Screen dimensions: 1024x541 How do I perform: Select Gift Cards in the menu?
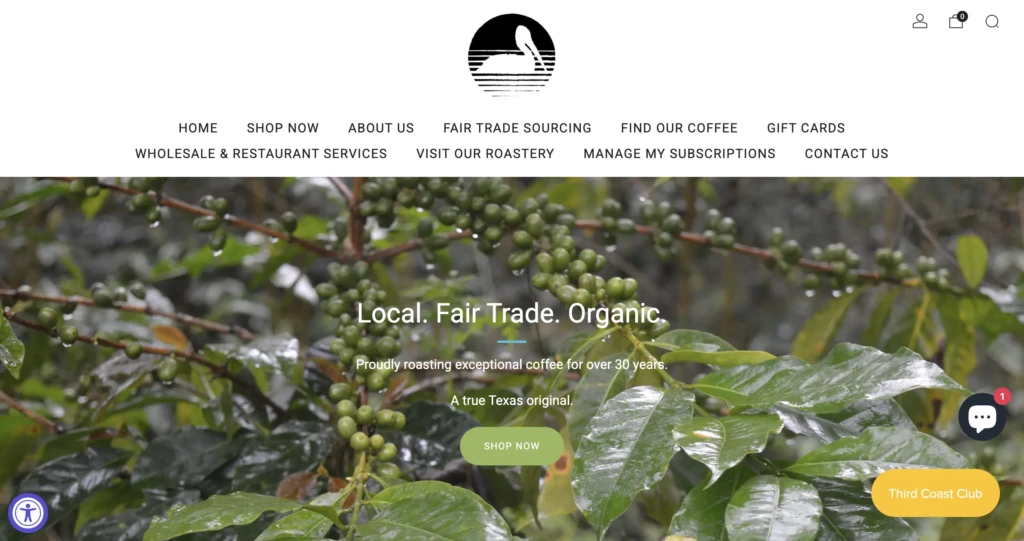(806, 128)
